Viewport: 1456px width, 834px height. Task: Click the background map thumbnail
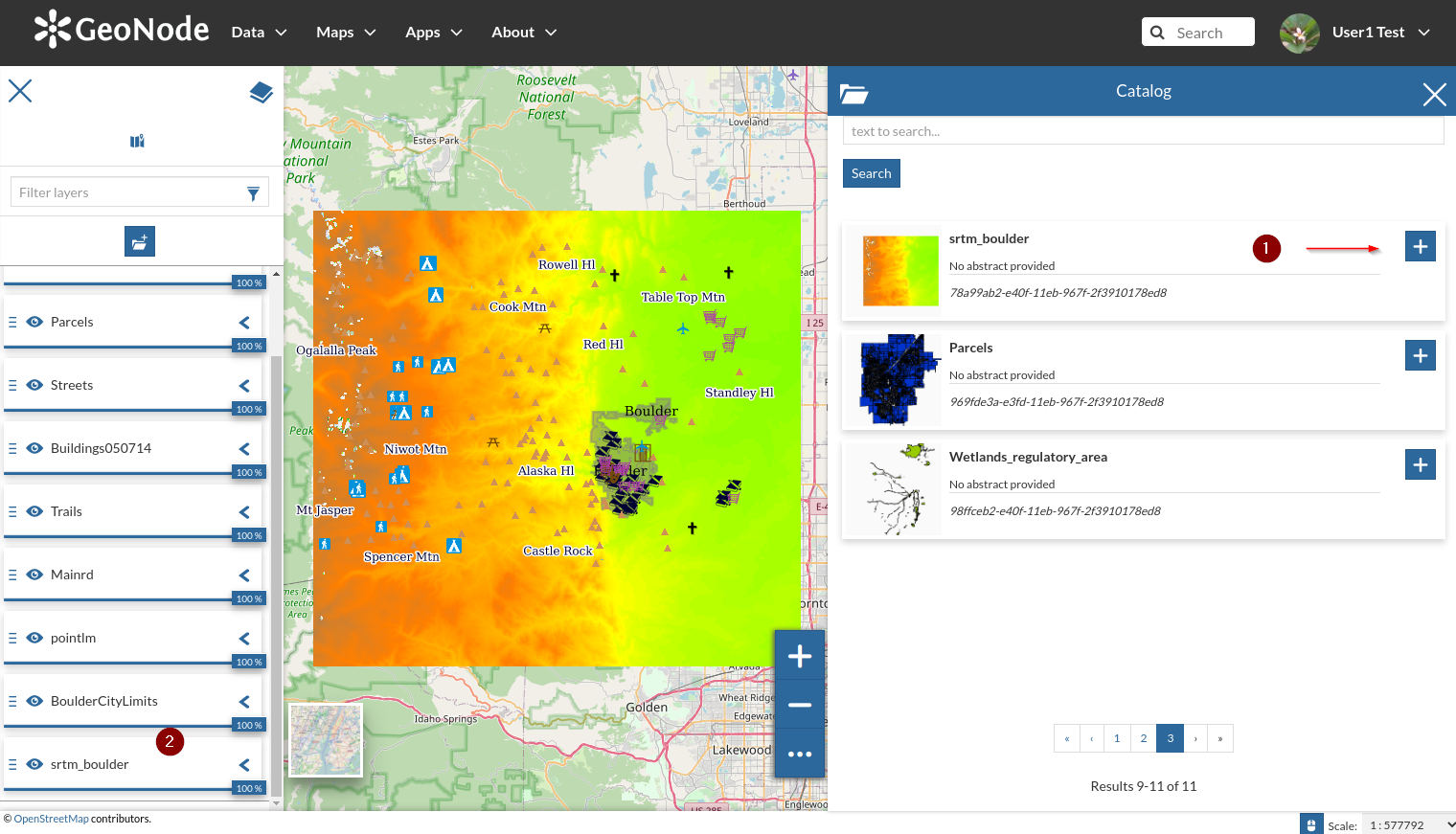click(x=327, y=739)
